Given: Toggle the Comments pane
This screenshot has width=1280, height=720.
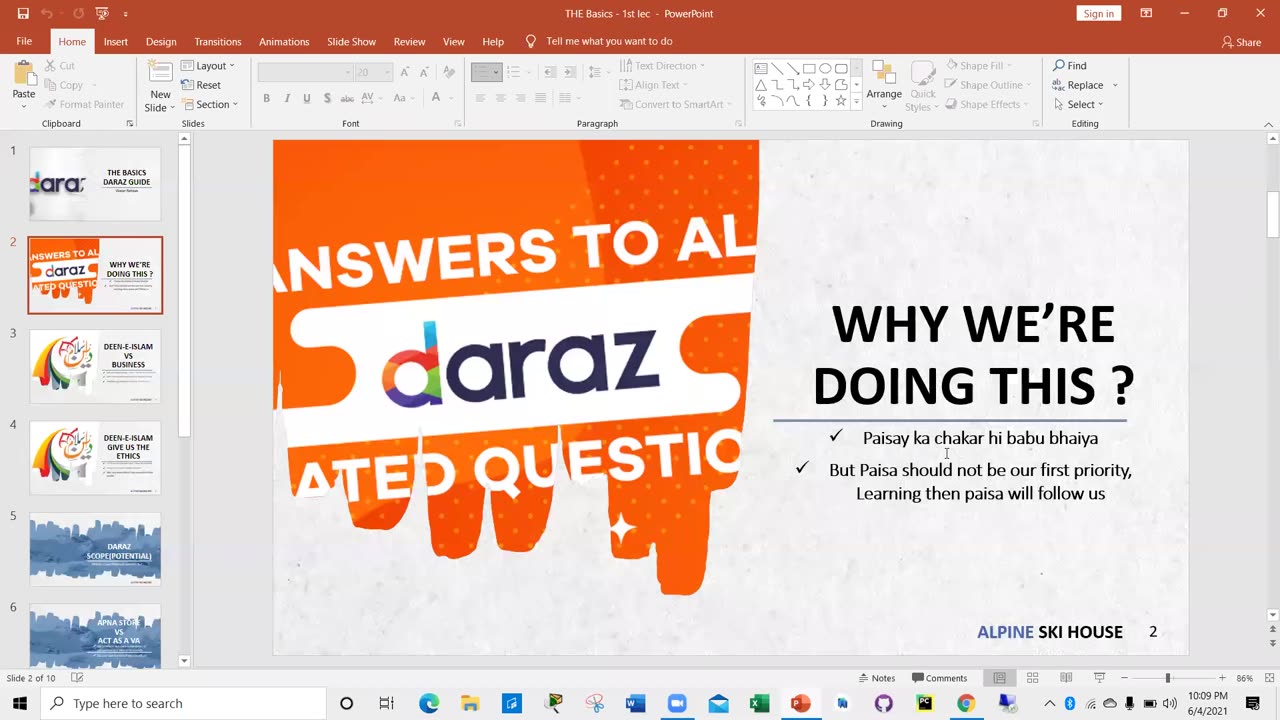Looking at the screenshot, I should pyautogui.click(x=939, y=678).
